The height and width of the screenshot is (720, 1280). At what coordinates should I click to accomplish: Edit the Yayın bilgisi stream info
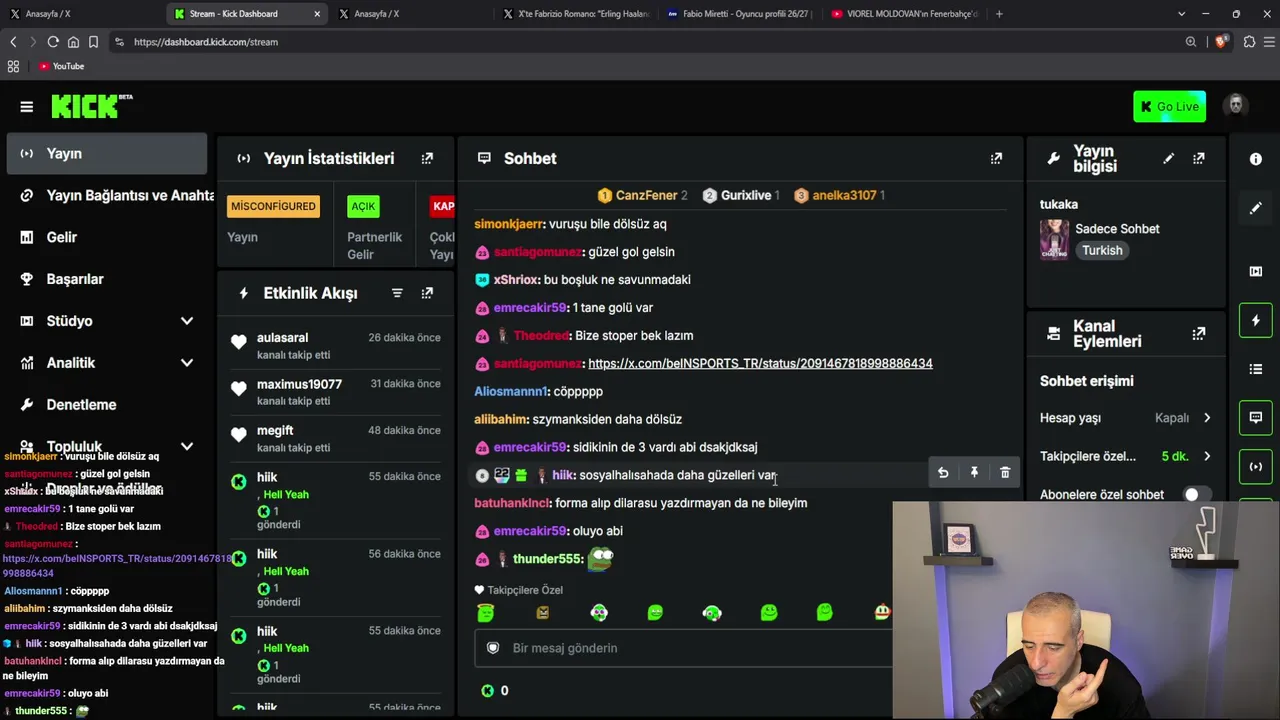coord(1168,158)
